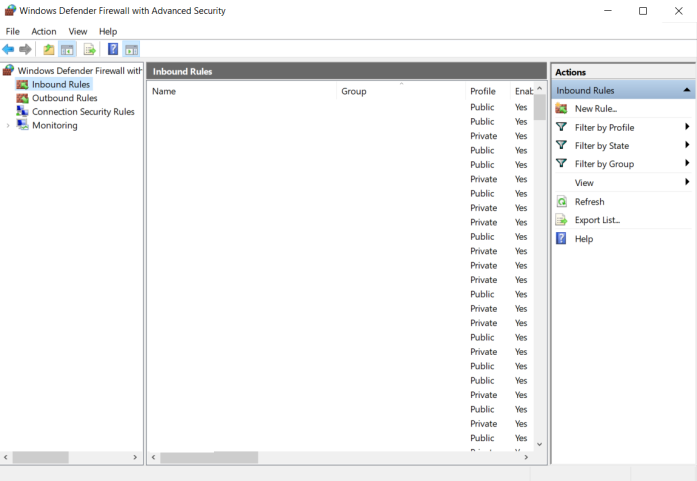Image resolution: width=697 pixels, height=481 pixels.
Task: Click the funnel icon for Filter by State
Action: pyautogui.click(x=561, y=145)
